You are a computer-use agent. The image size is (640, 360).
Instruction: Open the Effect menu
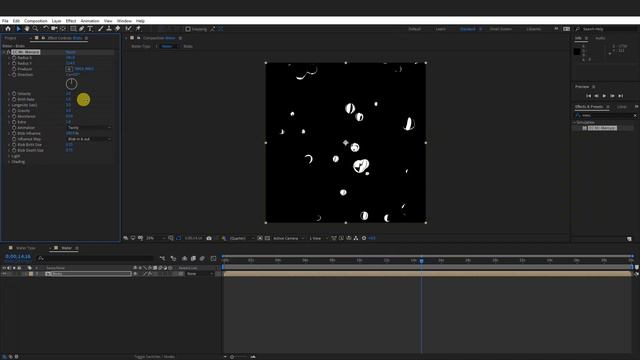pyautogui.click(x=71, y=20)
